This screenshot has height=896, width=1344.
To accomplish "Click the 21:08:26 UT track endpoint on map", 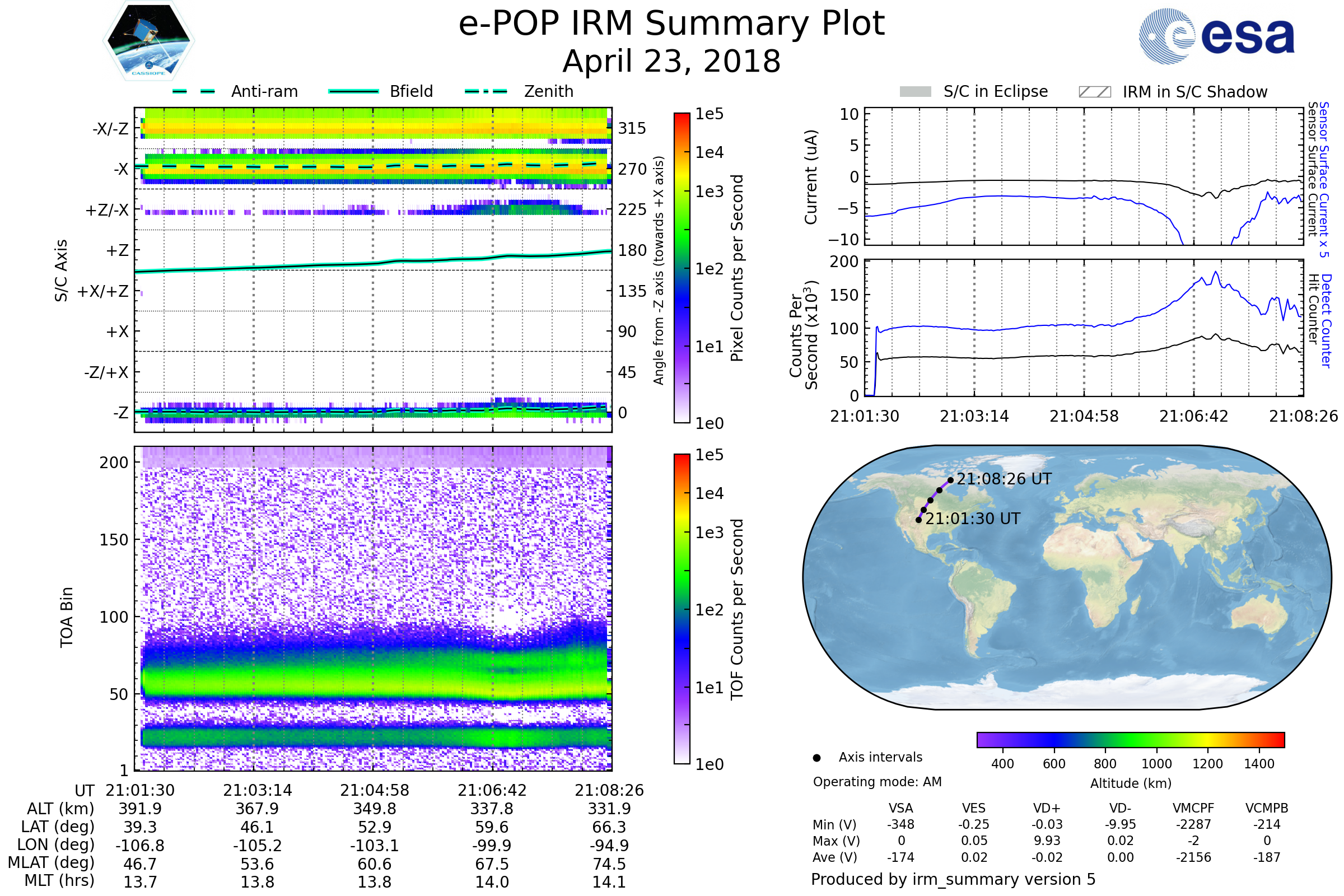I will coord(950,480).
